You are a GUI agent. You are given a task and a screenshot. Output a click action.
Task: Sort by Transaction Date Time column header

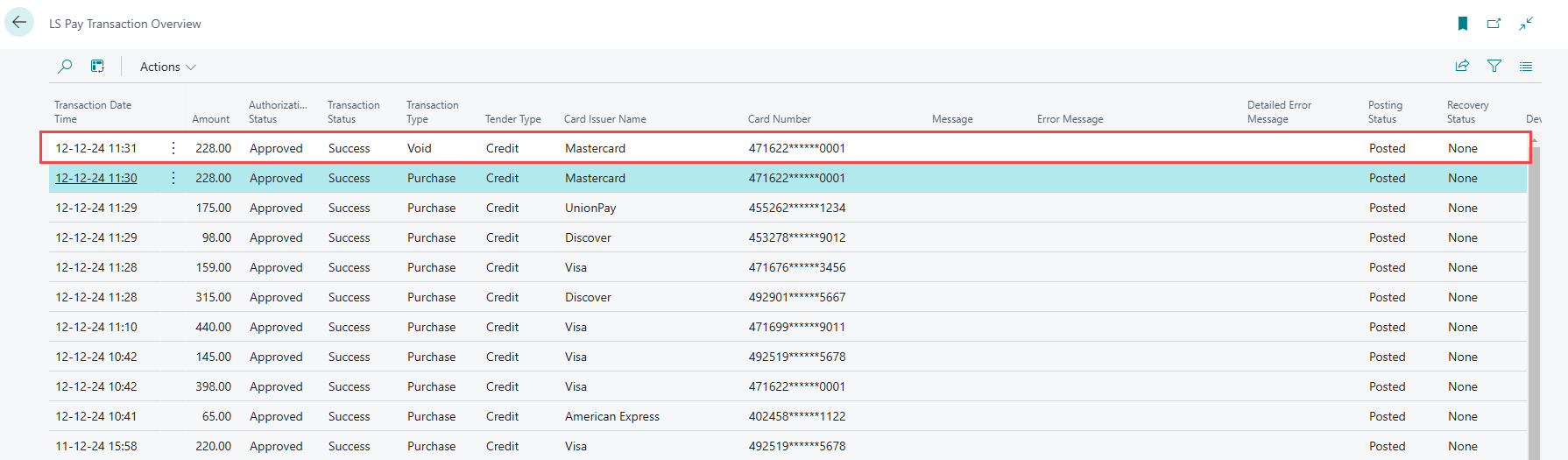[x=93, y=112]
